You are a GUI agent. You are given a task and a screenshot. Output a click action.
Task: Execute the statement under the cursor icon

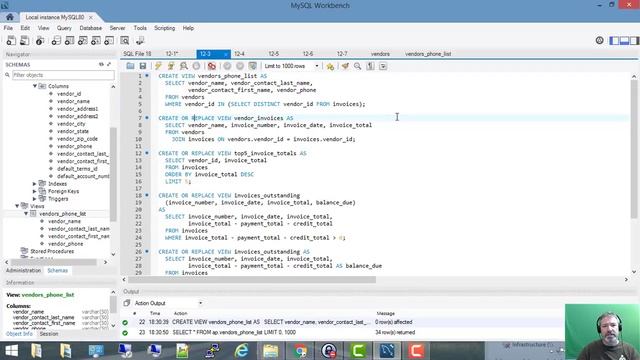171,66
